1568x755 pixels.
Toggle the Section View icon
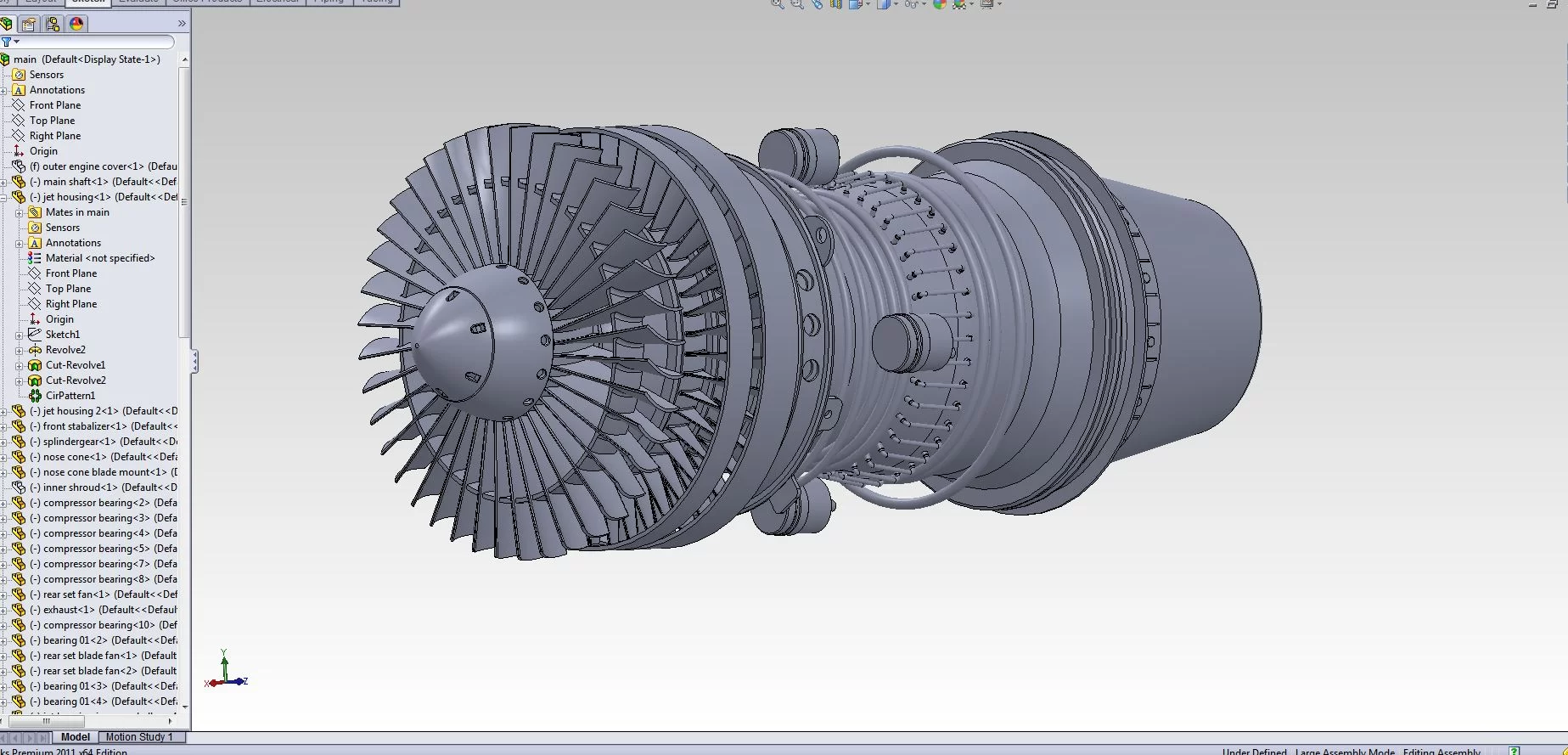pyautogui.click(x=836, y=4)
